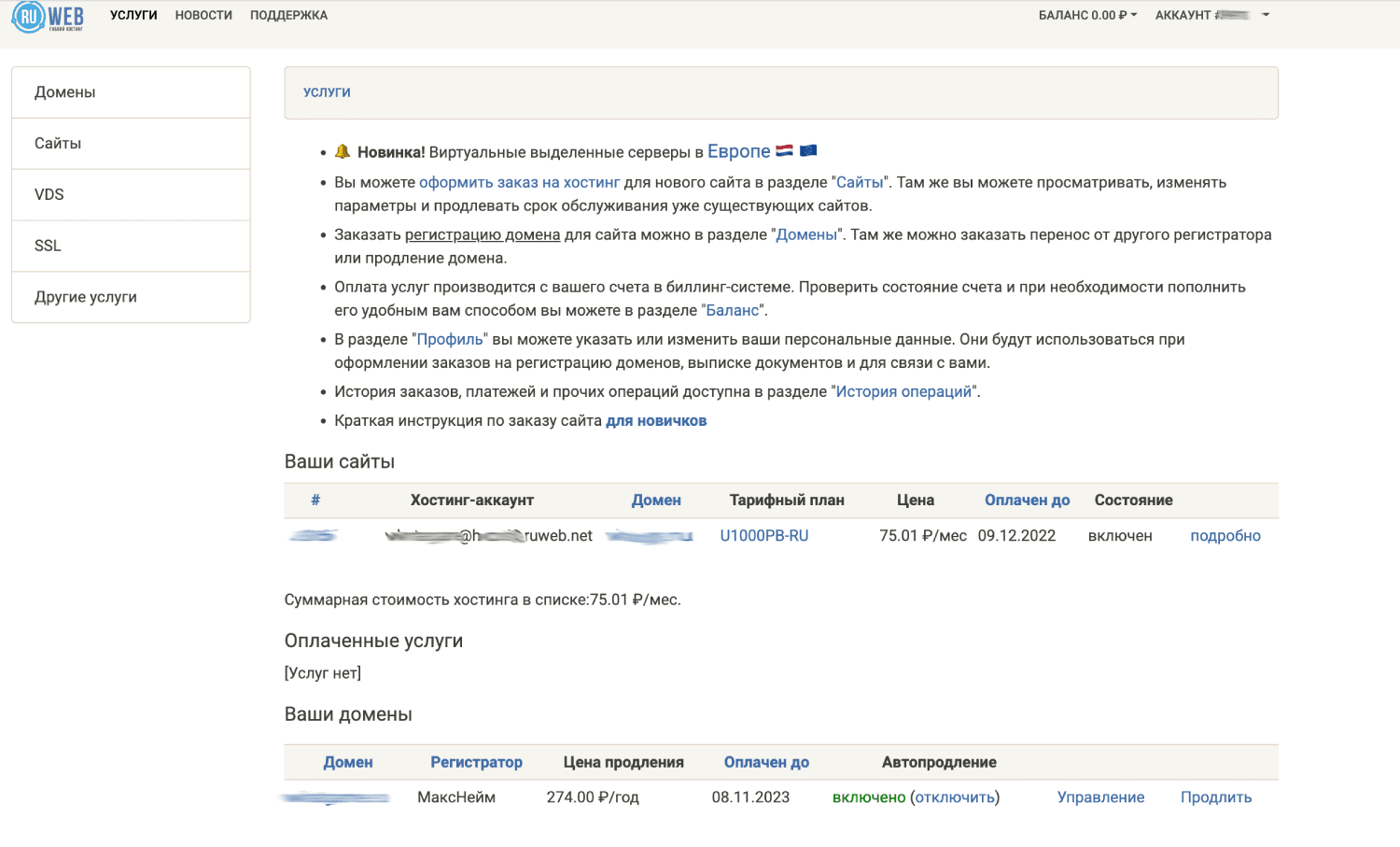Click Управление for the domain

pos(1100,798)
